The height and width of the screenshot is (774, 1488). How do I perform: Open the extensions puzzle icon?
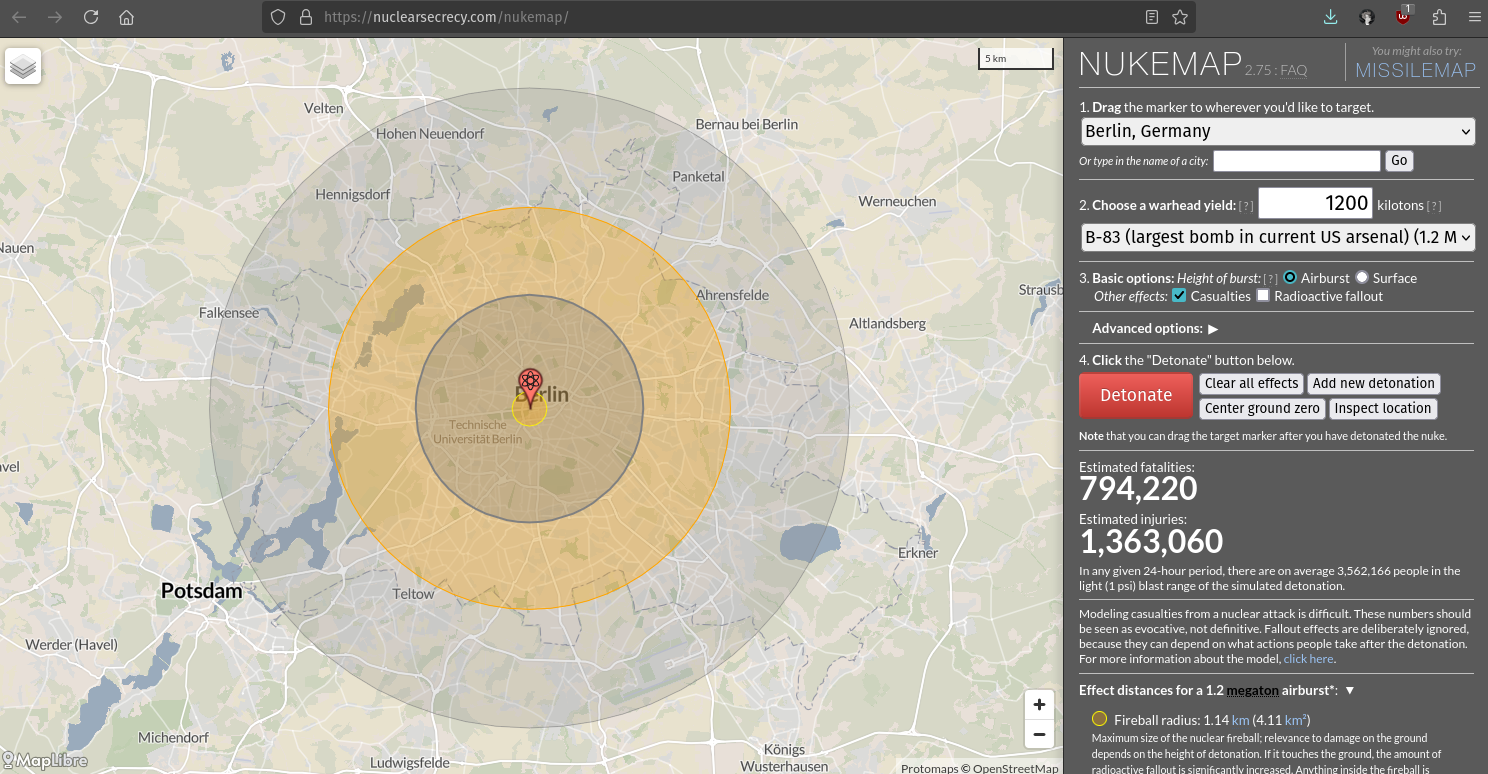pyautogui.click(x=1440, y=17)
